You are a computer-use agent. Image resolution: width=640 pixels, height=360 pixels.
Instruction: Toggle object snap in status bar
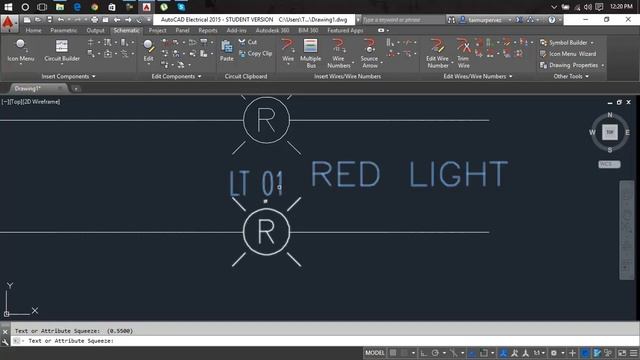click(x=484, y=353)
